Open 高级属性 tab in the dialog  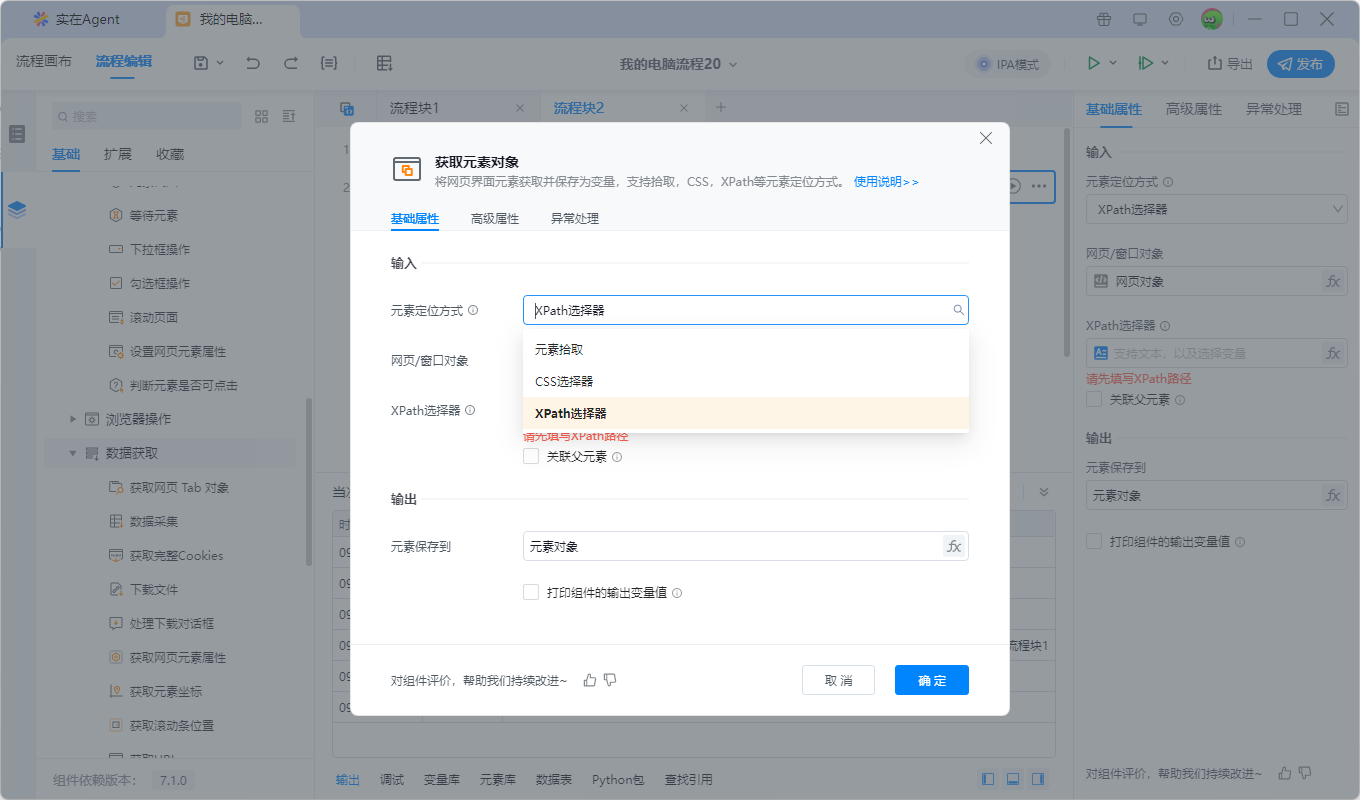coord(495,218)
